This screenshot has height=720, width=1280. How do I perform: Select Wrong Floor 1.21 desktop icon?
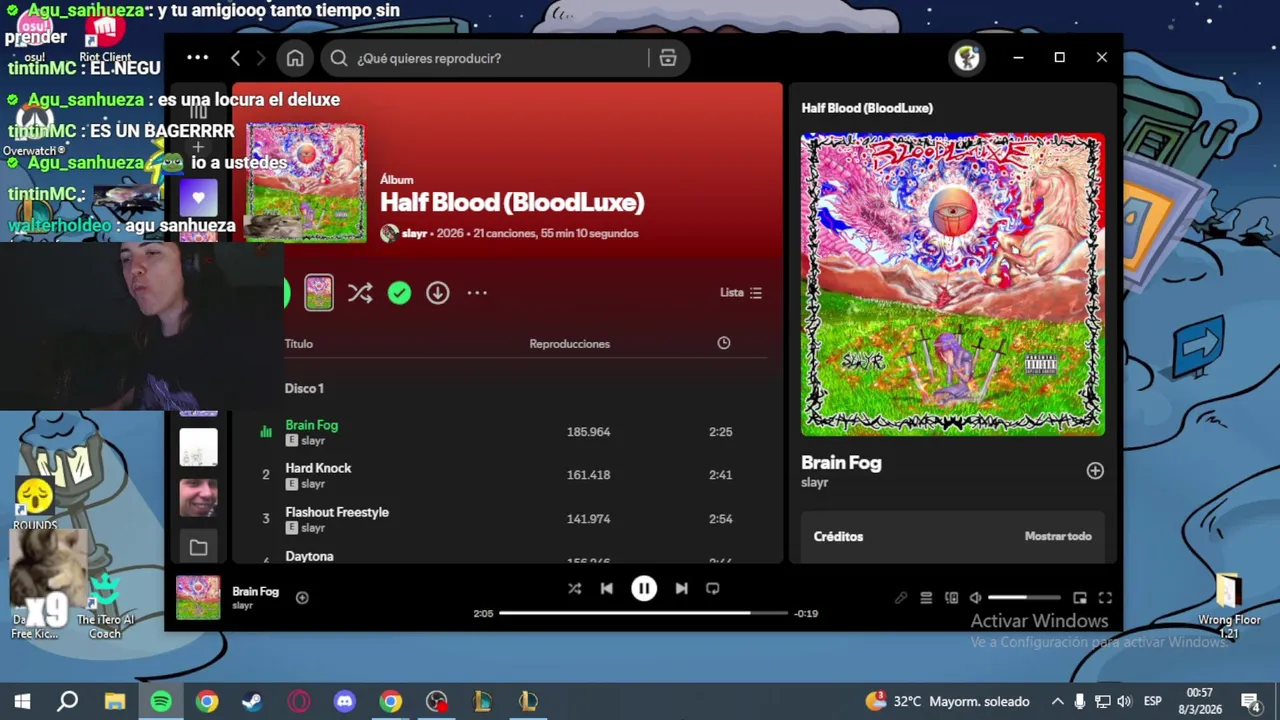click(x=1229, y=606)
